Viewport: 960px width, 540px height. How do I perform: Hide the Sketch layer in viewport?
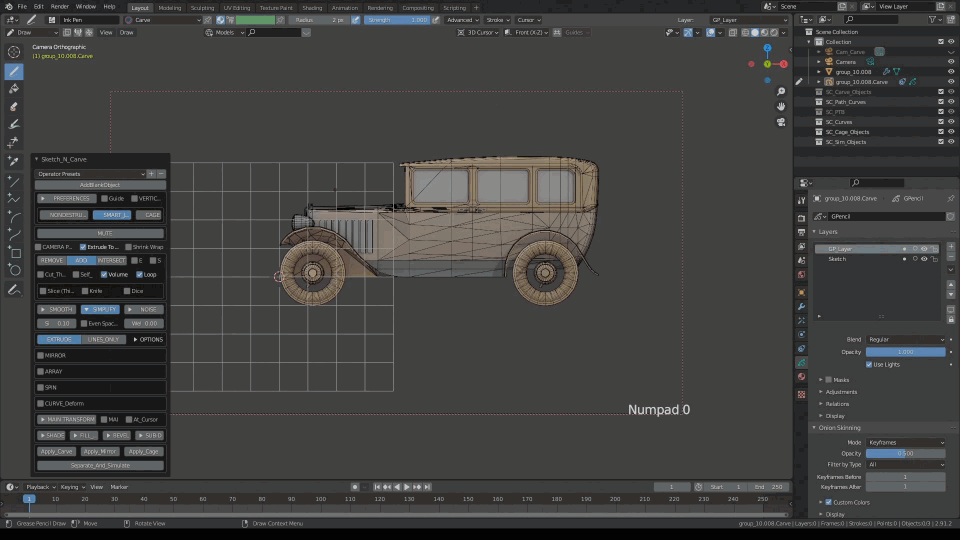tap(924, 259)
